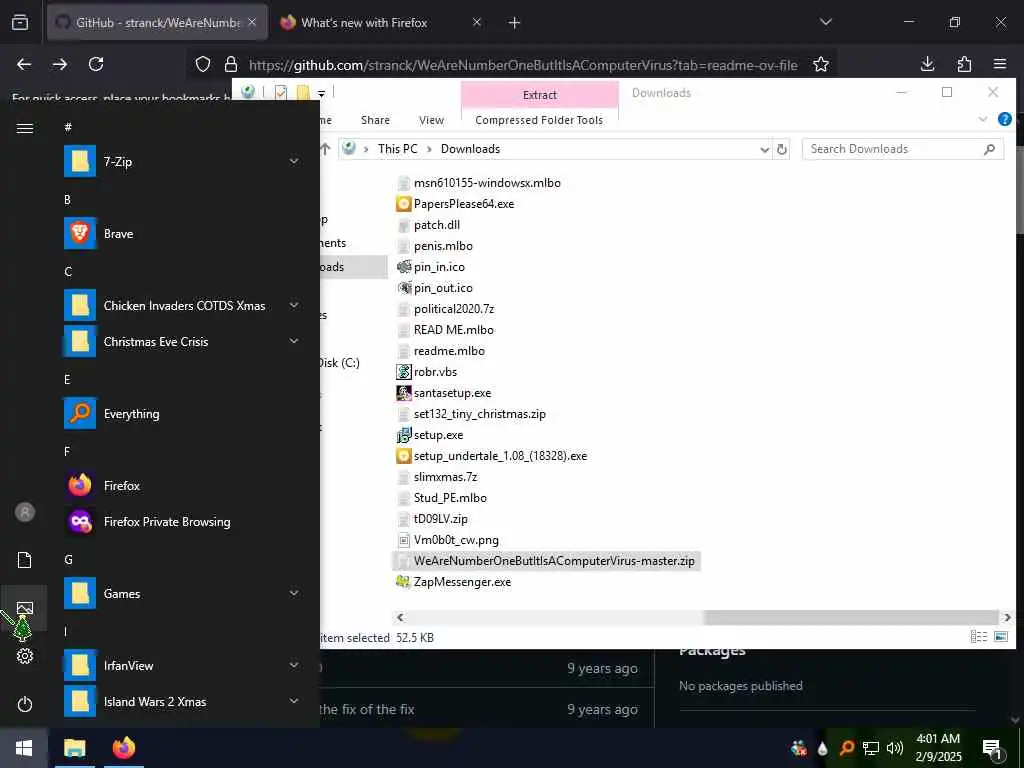Switch to Firefox via taskbar icon
This screenshot has height=768, width=1024.
123,748
